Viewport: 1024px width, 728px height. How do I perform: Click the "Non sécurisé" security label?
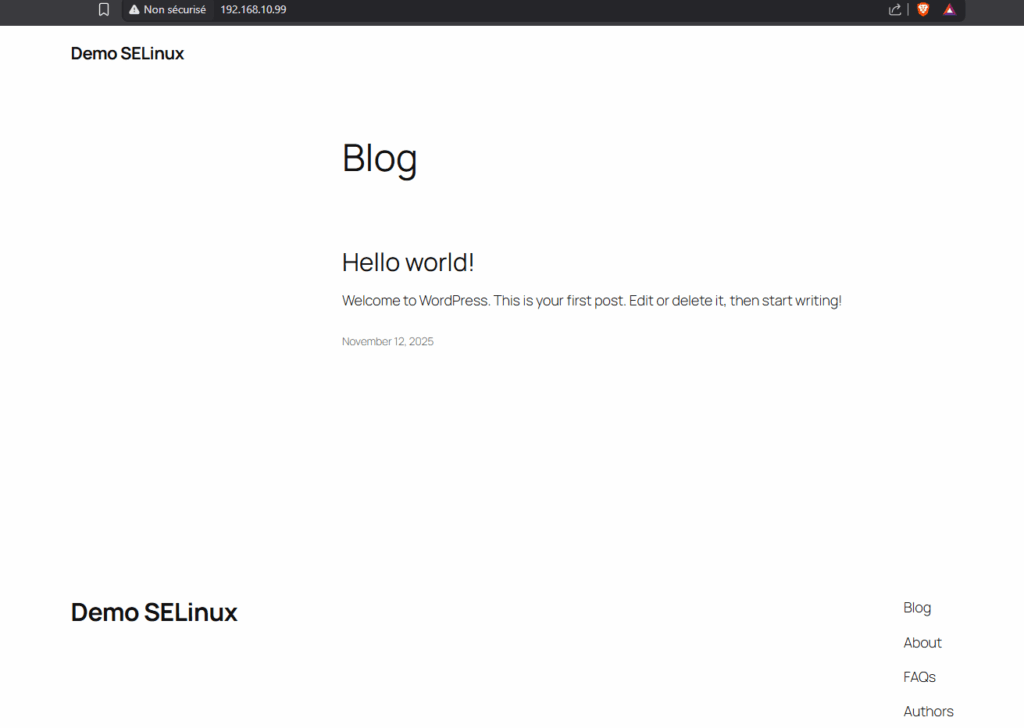coord(174,10)
